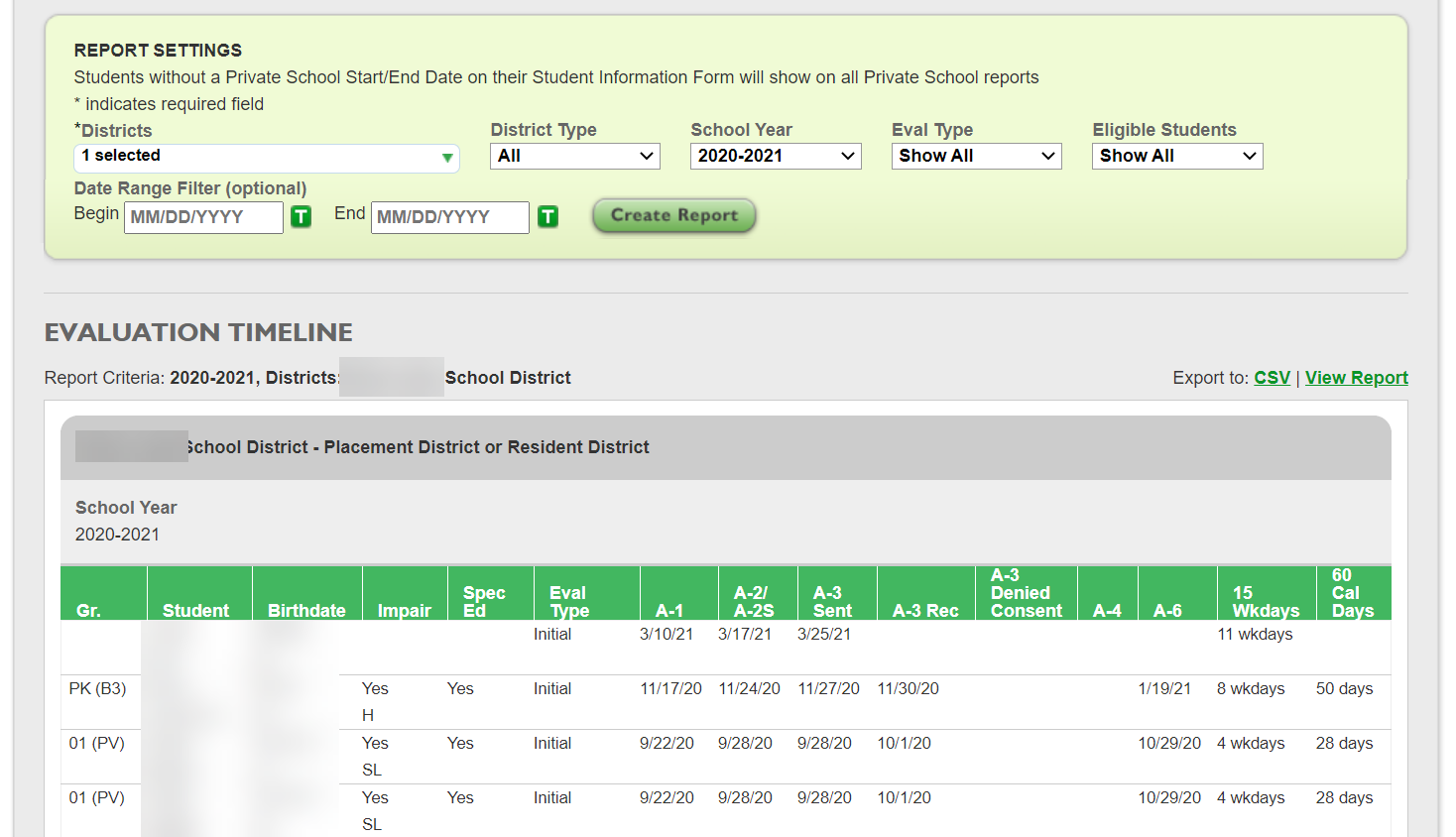Screen dimensions: 1456x837
Task: Open the Districts multi-select dropdown
Action: (266, 157)
